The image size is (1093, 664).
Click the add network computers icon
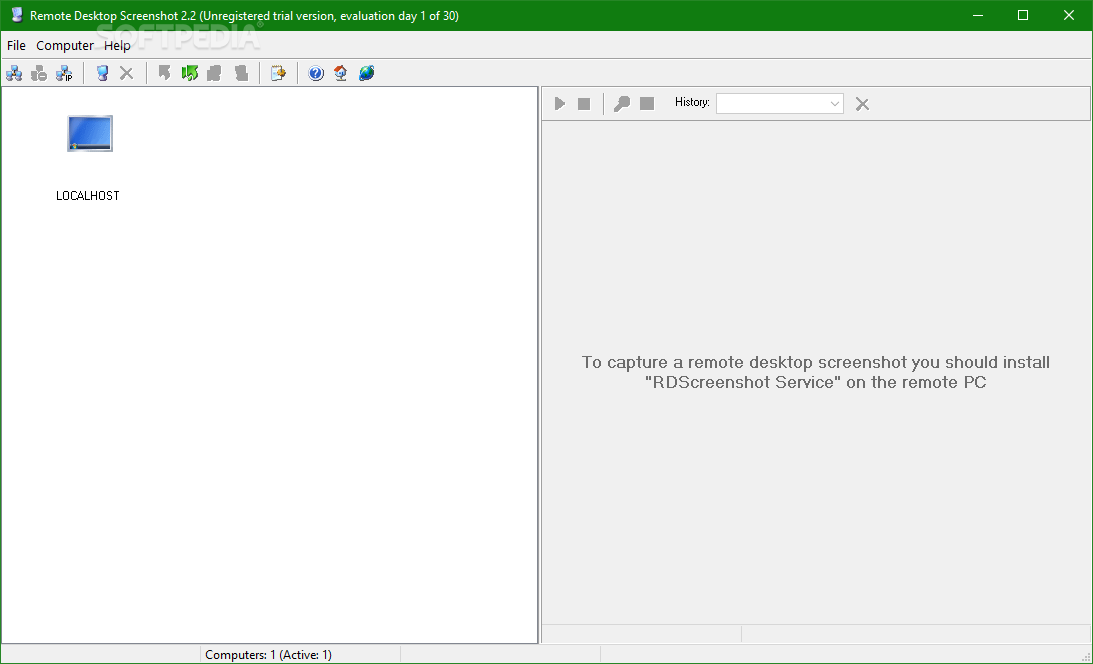click(x=14, y=73)
